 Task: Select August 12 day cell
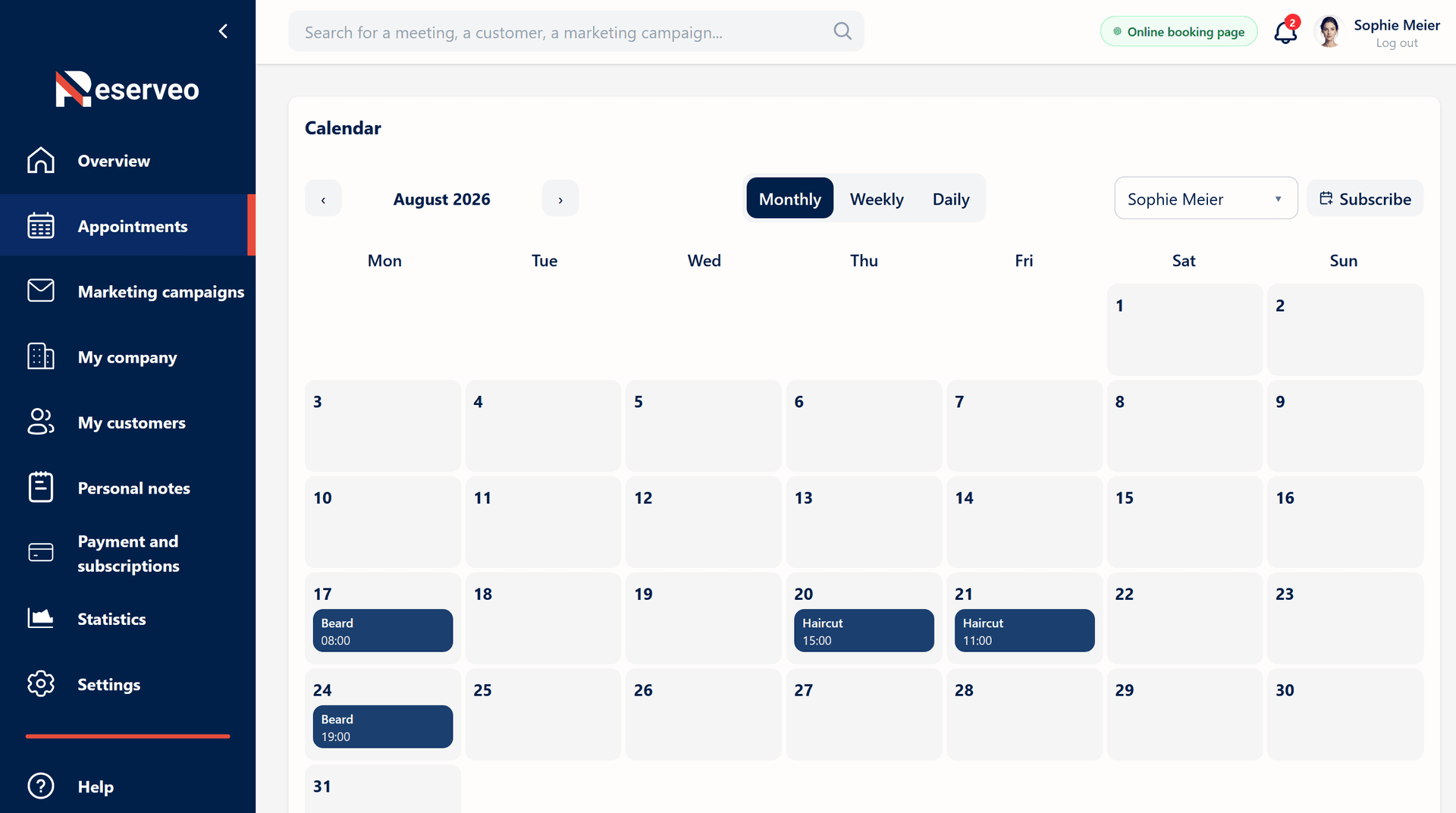(x=704, y=522)
